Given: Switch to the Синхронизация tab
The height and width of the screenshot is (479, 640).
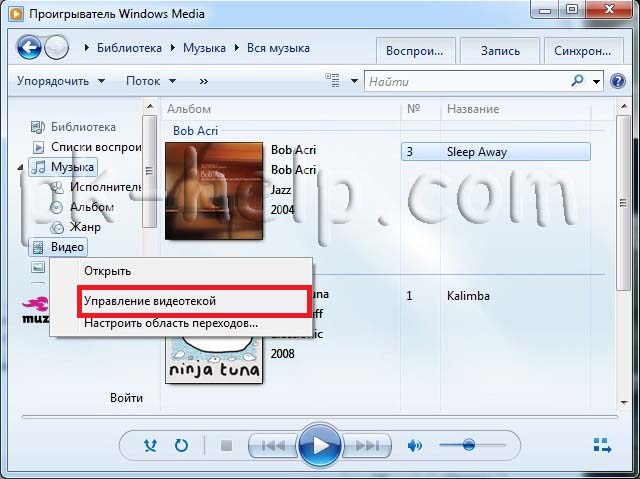Looking at the screenshot, I should point(583,51).
